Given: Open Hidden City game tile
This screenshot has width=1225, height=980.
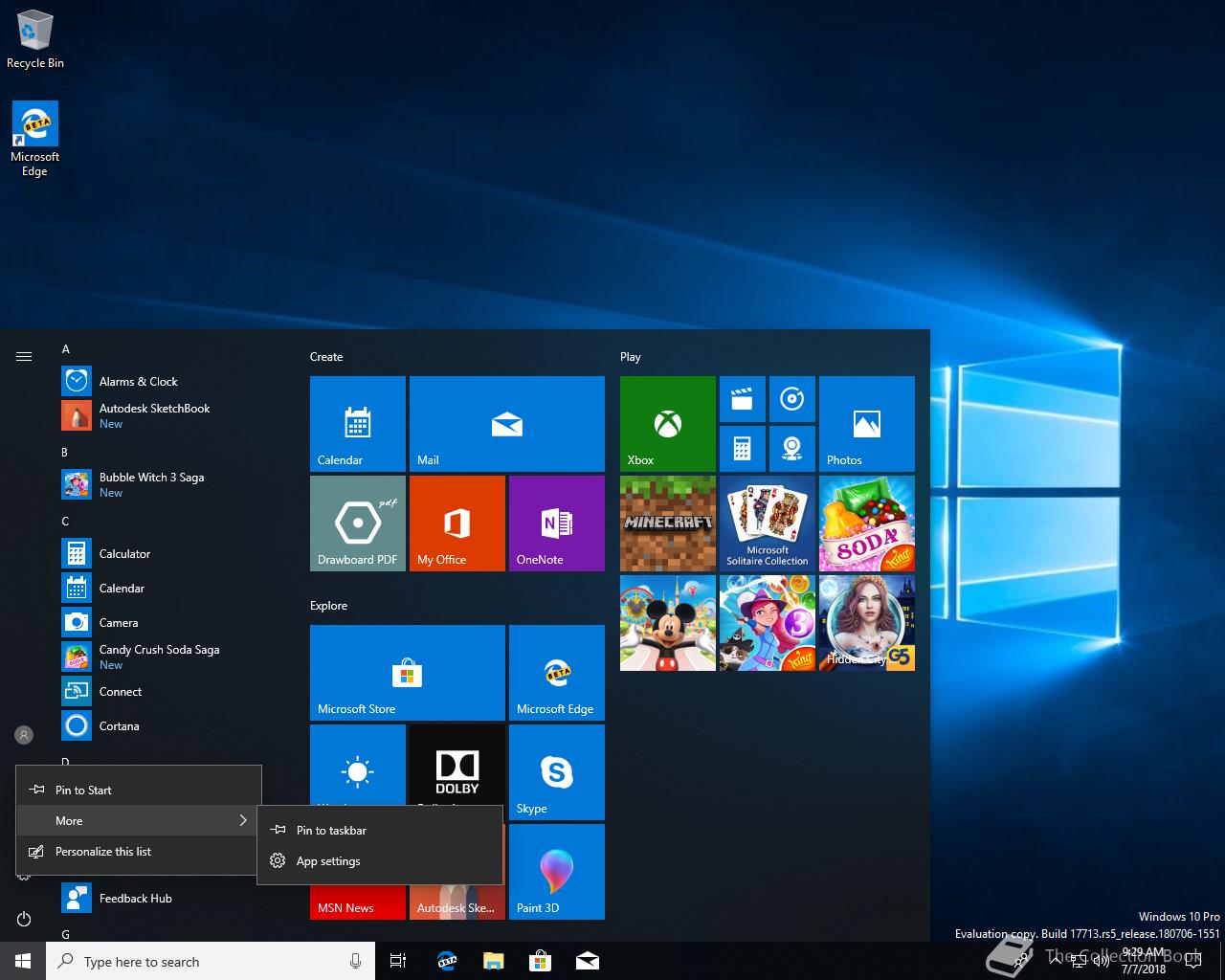Looking at the screenshot, I should pos(867,623).
